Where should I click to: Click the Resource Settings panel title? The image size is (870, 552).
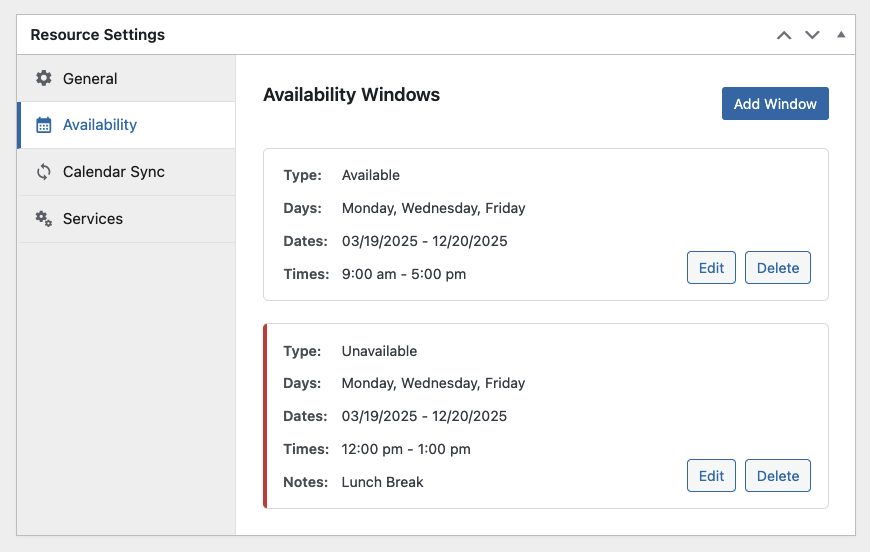(x=98, y=34)
